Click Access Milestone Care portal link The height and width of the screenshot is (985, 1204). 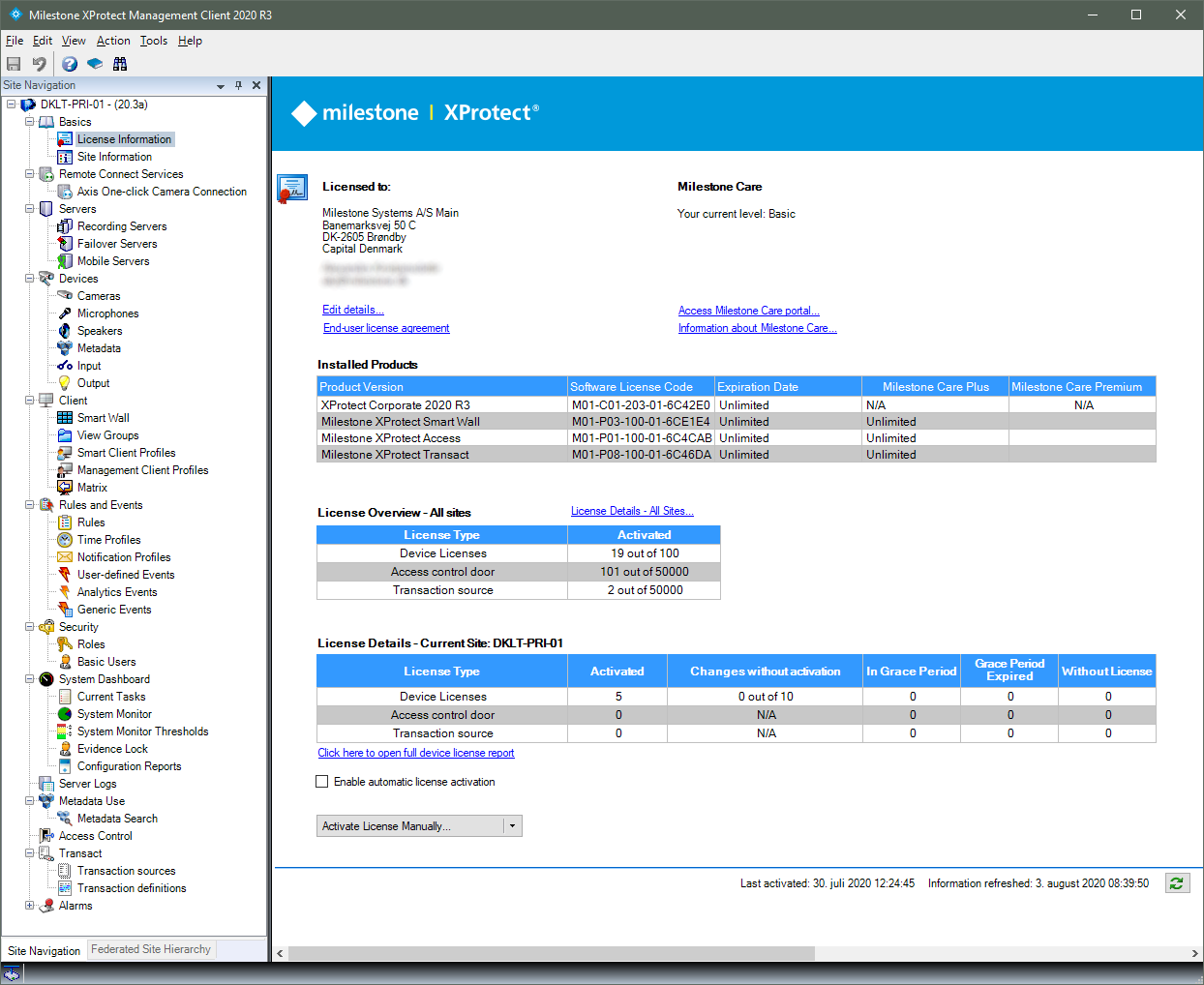pos(749,311)
